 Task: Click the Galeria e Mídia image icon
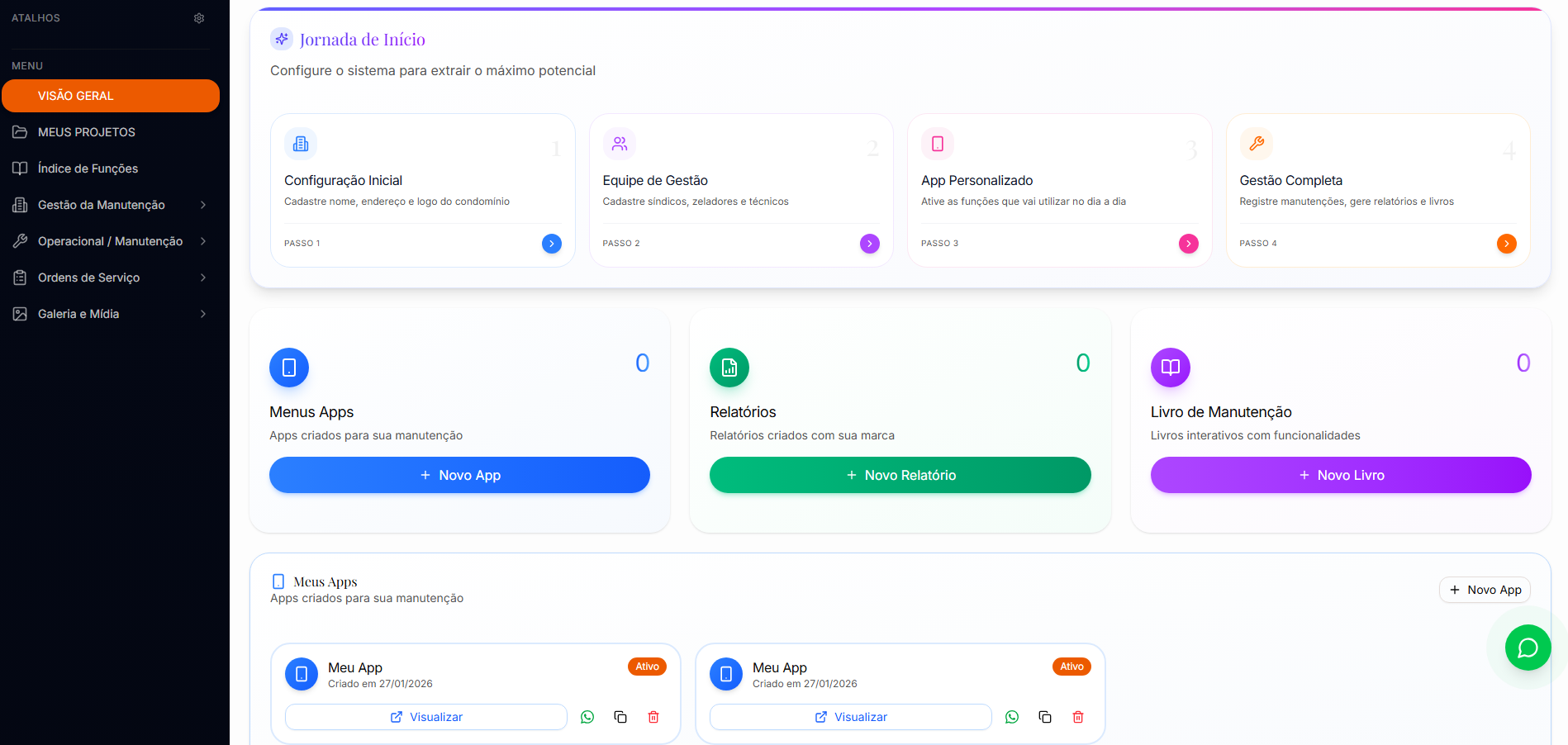(x=20, y=314)
